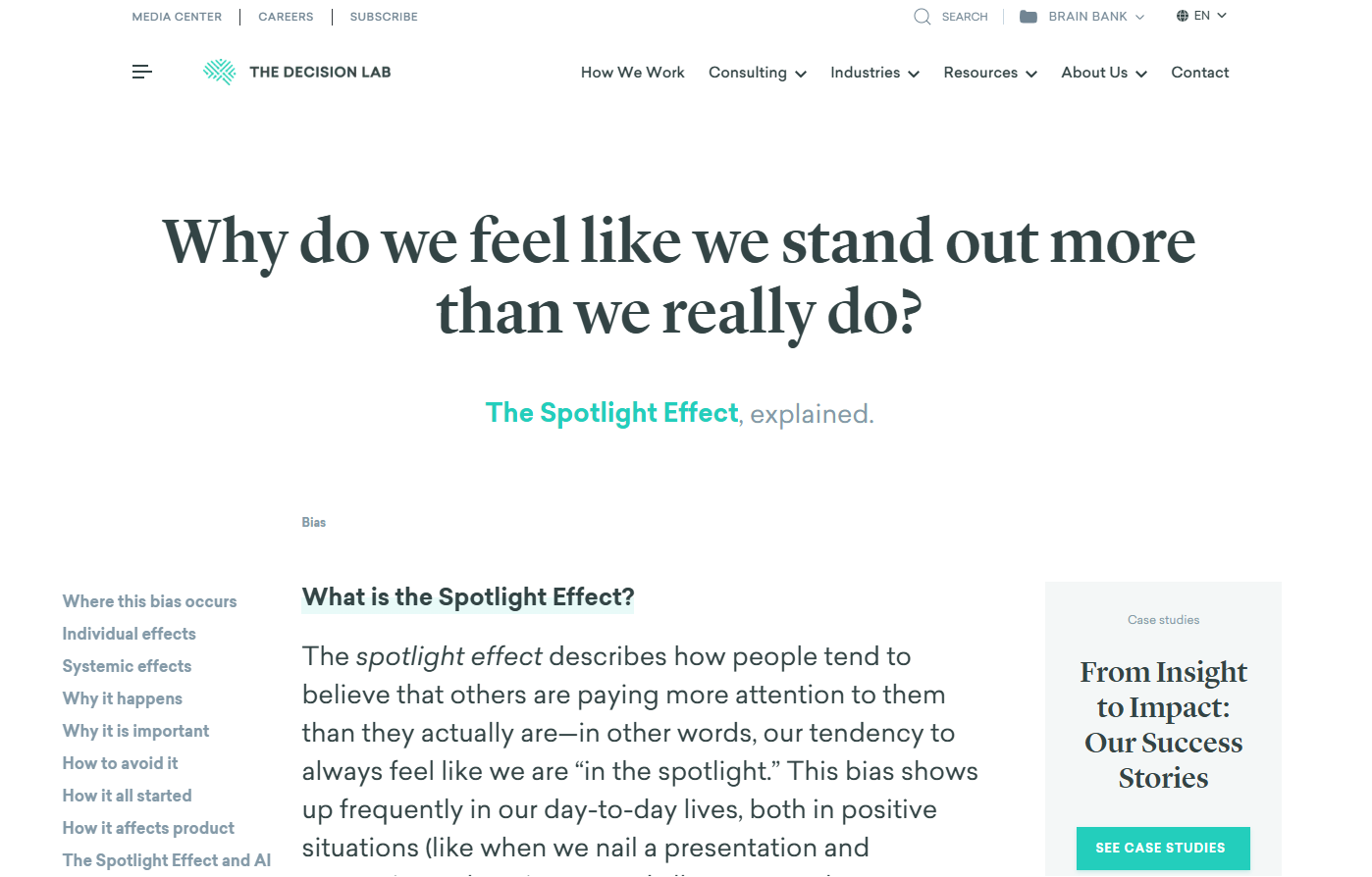Open the How We Work page

(x=633, y=73)
